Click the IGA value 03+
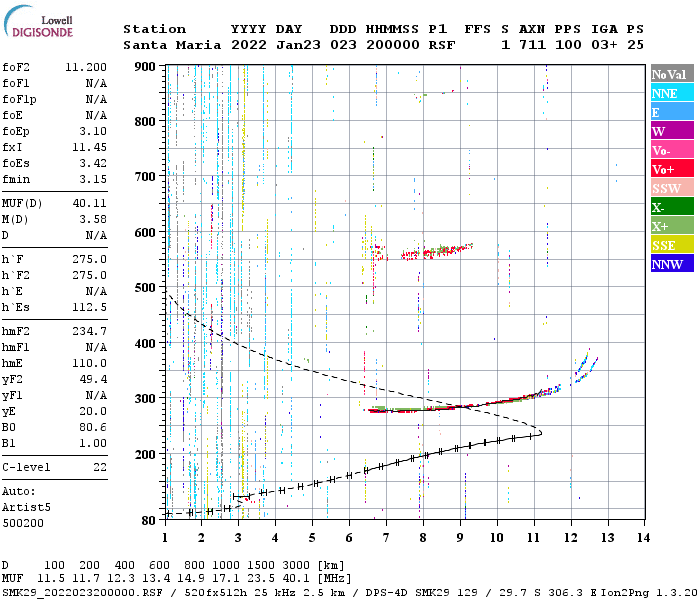700x600 pixels. click(604, 45)
